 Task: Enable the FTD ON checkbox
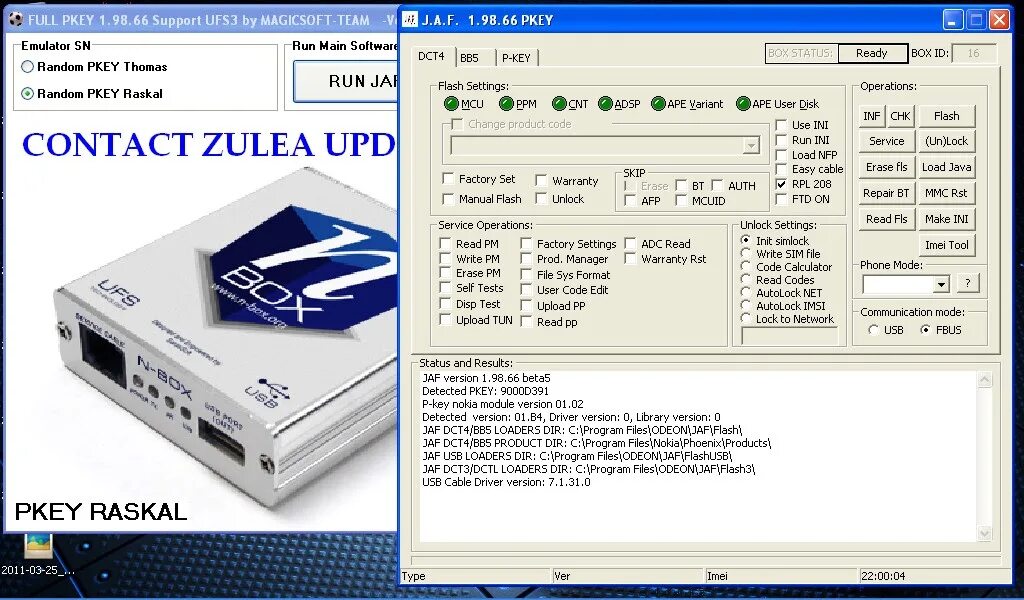coord(781,199)
